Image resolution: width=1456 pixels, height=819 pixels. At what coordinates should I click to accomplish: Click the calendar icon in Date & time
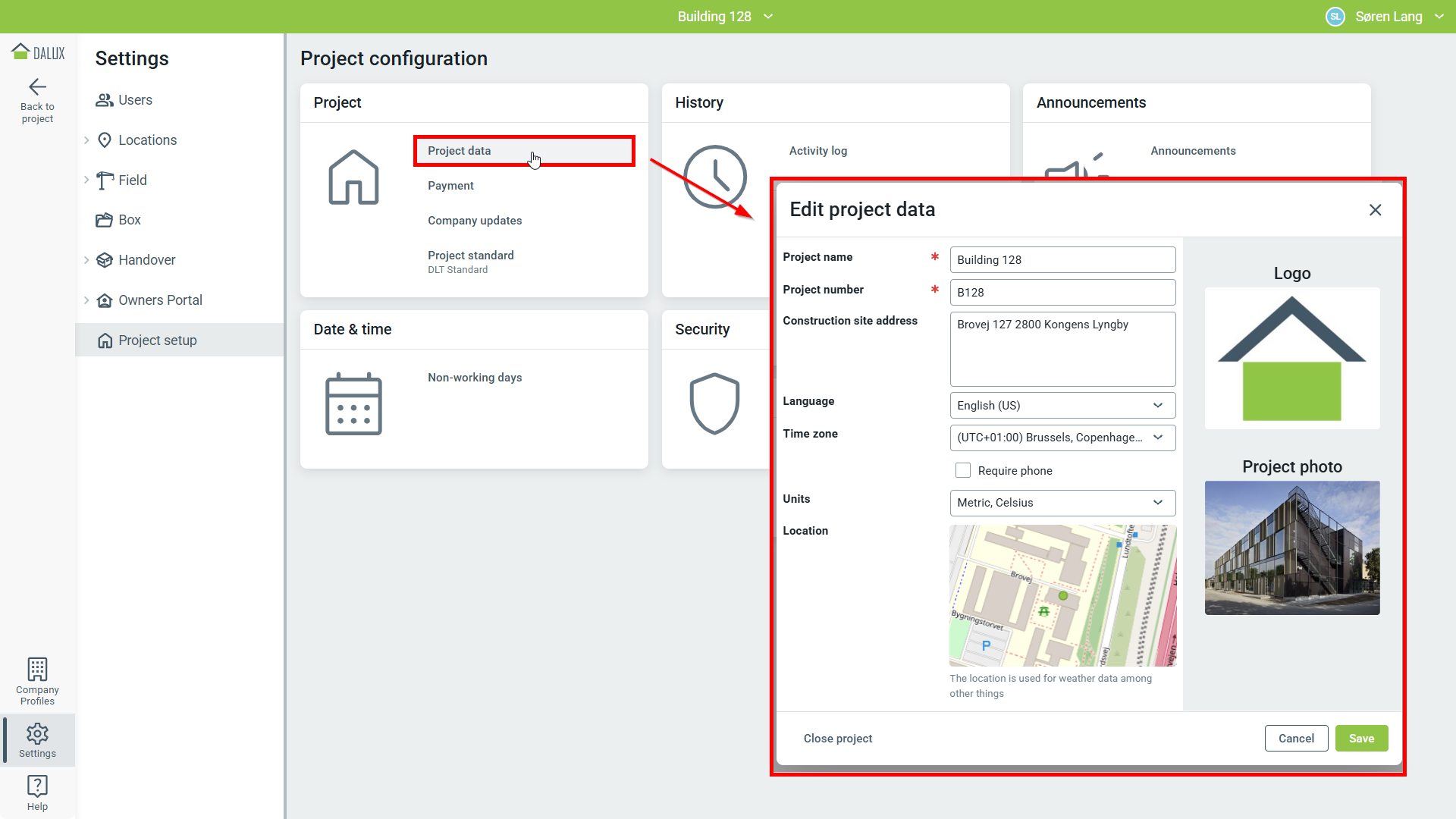353,404
